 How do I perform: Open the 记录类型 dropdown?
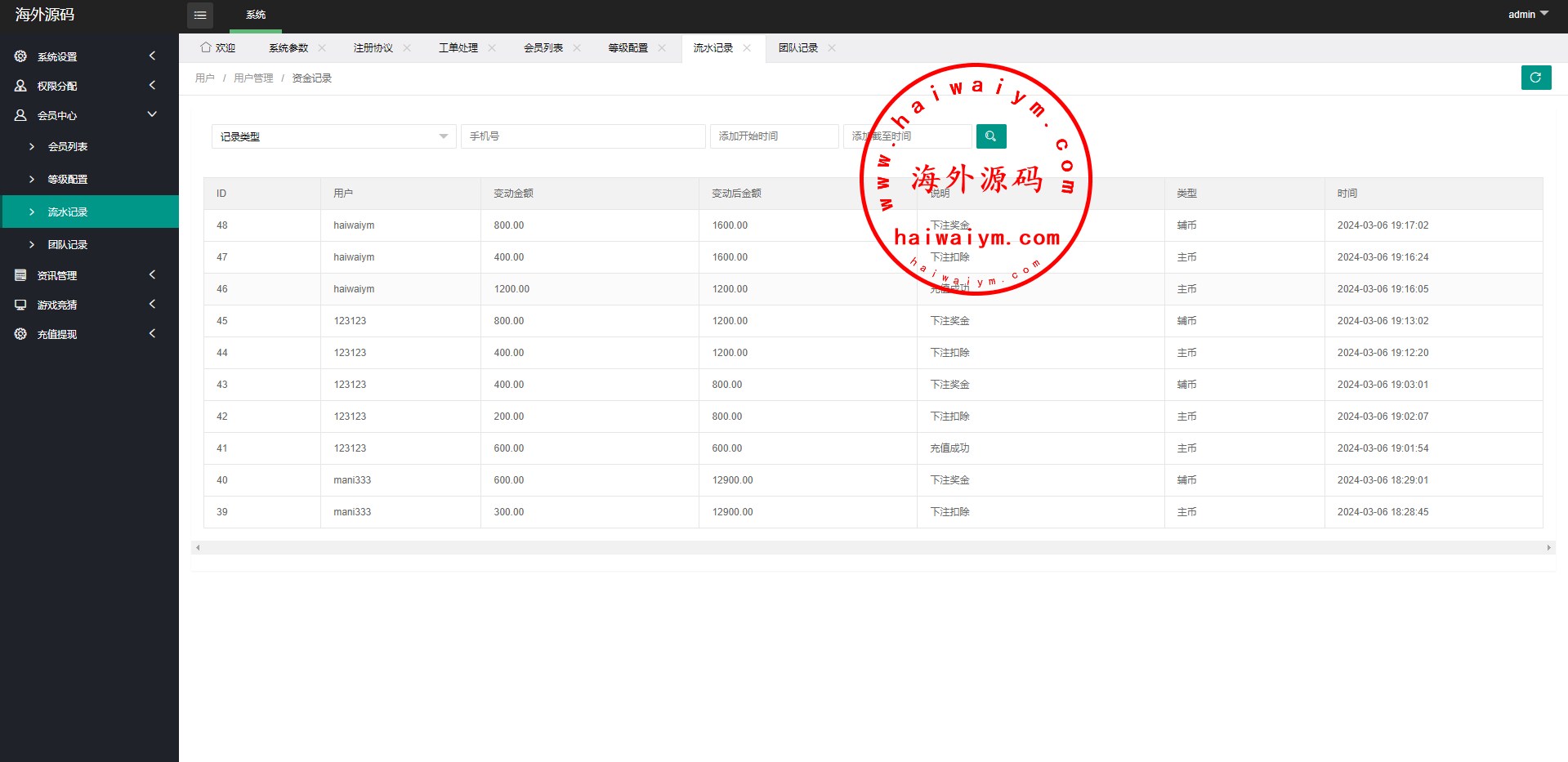point(333,136)
